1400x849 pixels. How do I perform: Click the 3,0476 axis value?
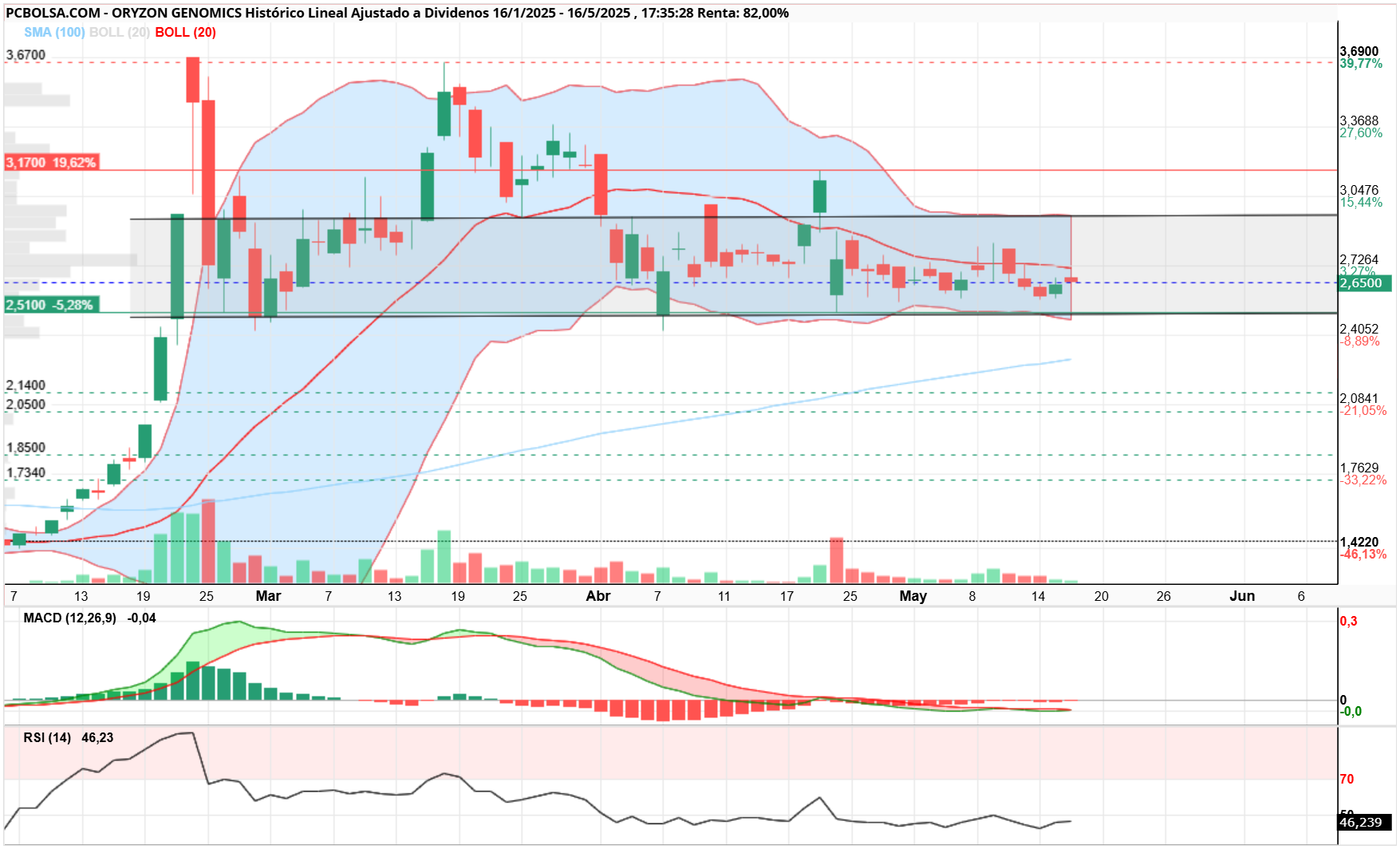coord(1359,190)
